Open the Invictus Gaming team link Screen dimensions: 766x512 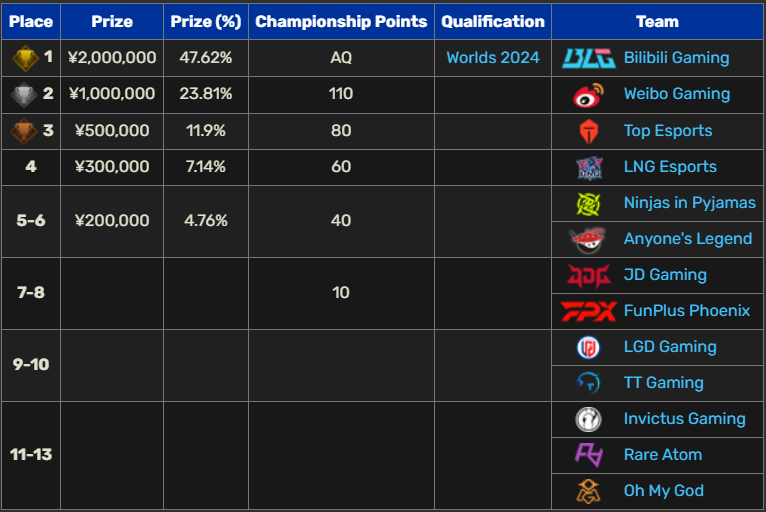click(684, 419)
